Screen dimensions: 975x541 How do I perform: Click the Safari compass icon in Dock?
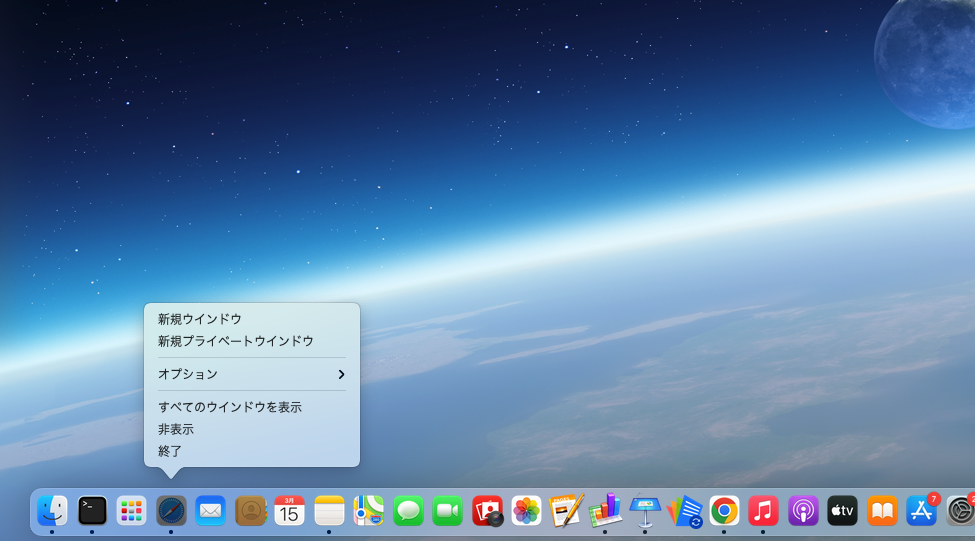coord(171,511)
